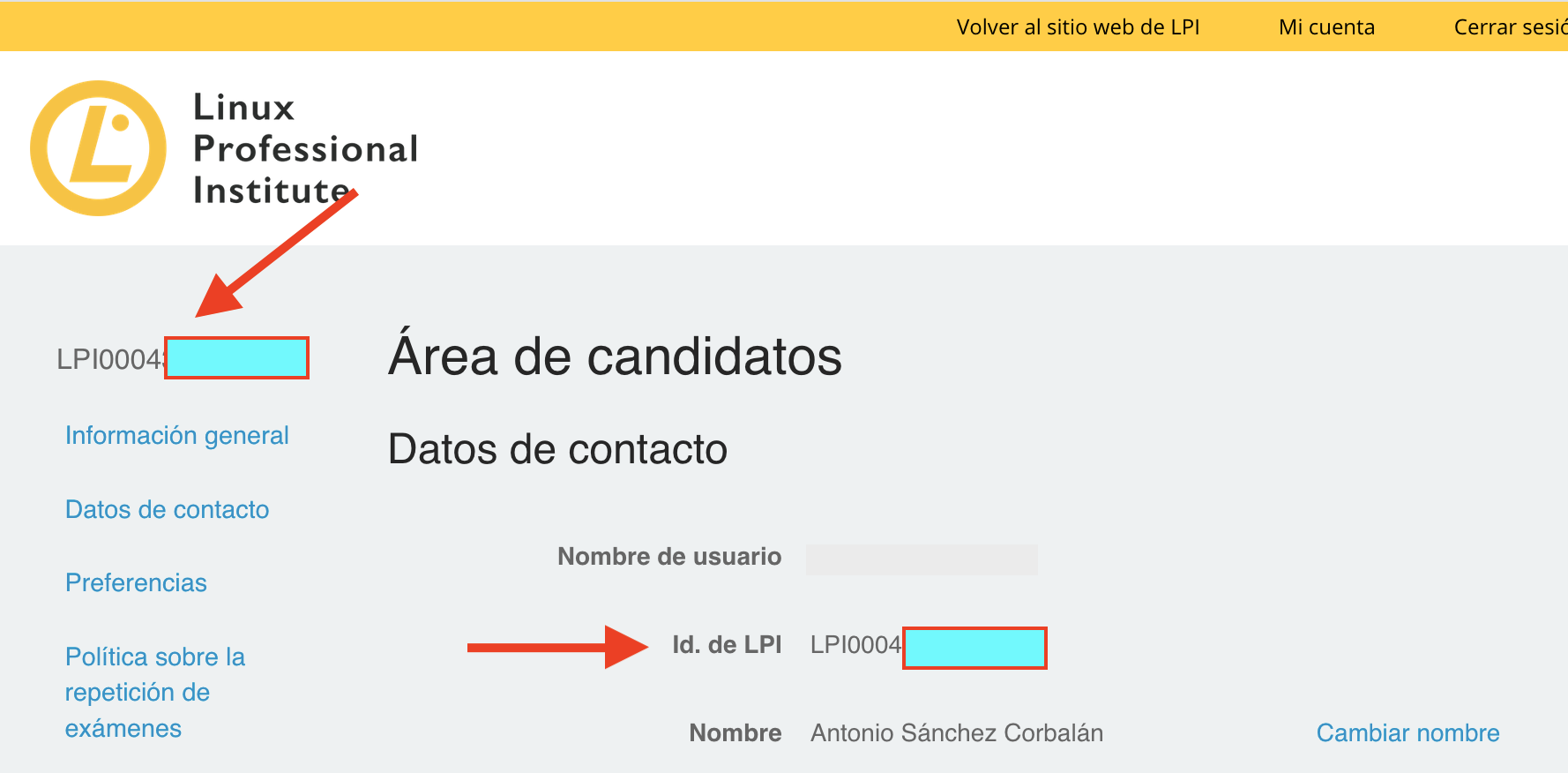Click the "Datos de contacto" section heading
Screen dimensions: 1568x773
pos(557,450)
